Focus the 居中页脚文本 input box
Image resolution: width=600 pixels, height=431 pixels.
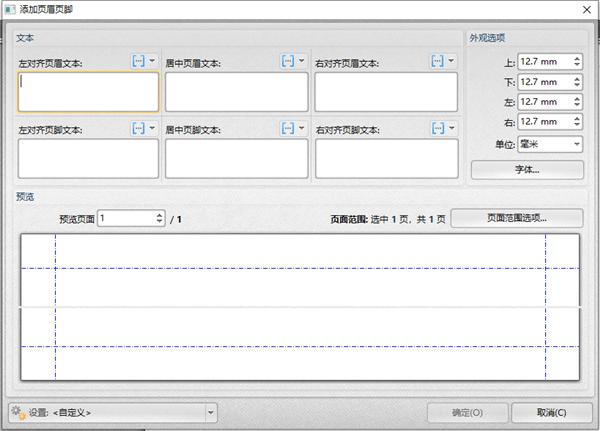click(236, 158)
